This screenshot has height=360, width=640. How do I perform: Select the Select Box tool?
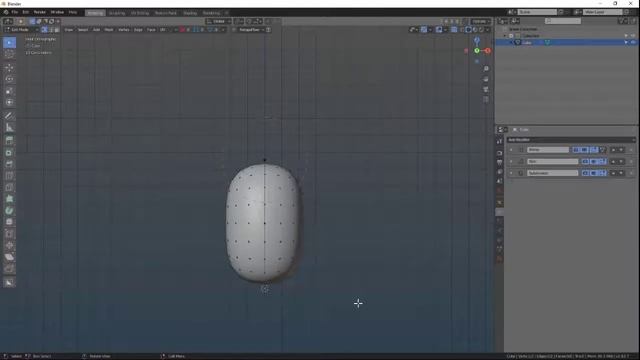tap(9, 42)
